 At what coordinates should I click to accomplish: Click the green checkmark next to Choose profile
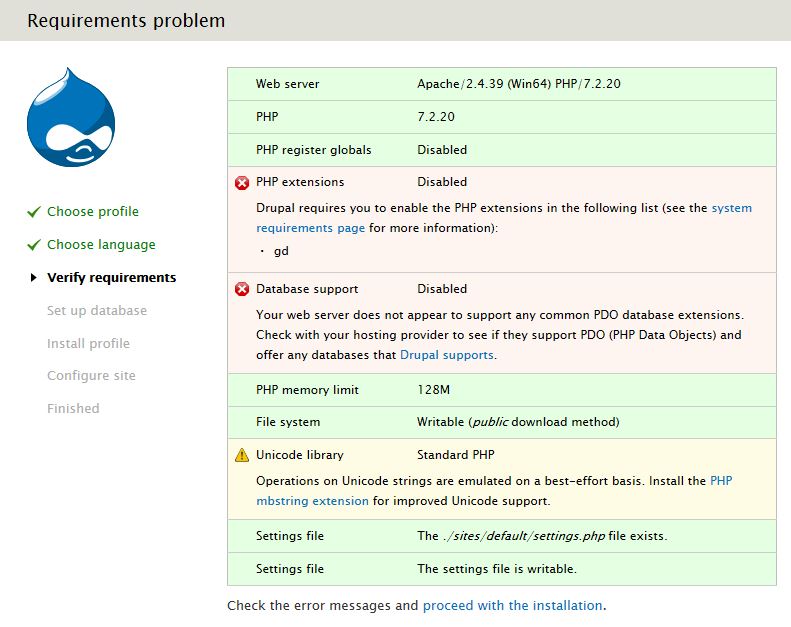pos(34,212)
